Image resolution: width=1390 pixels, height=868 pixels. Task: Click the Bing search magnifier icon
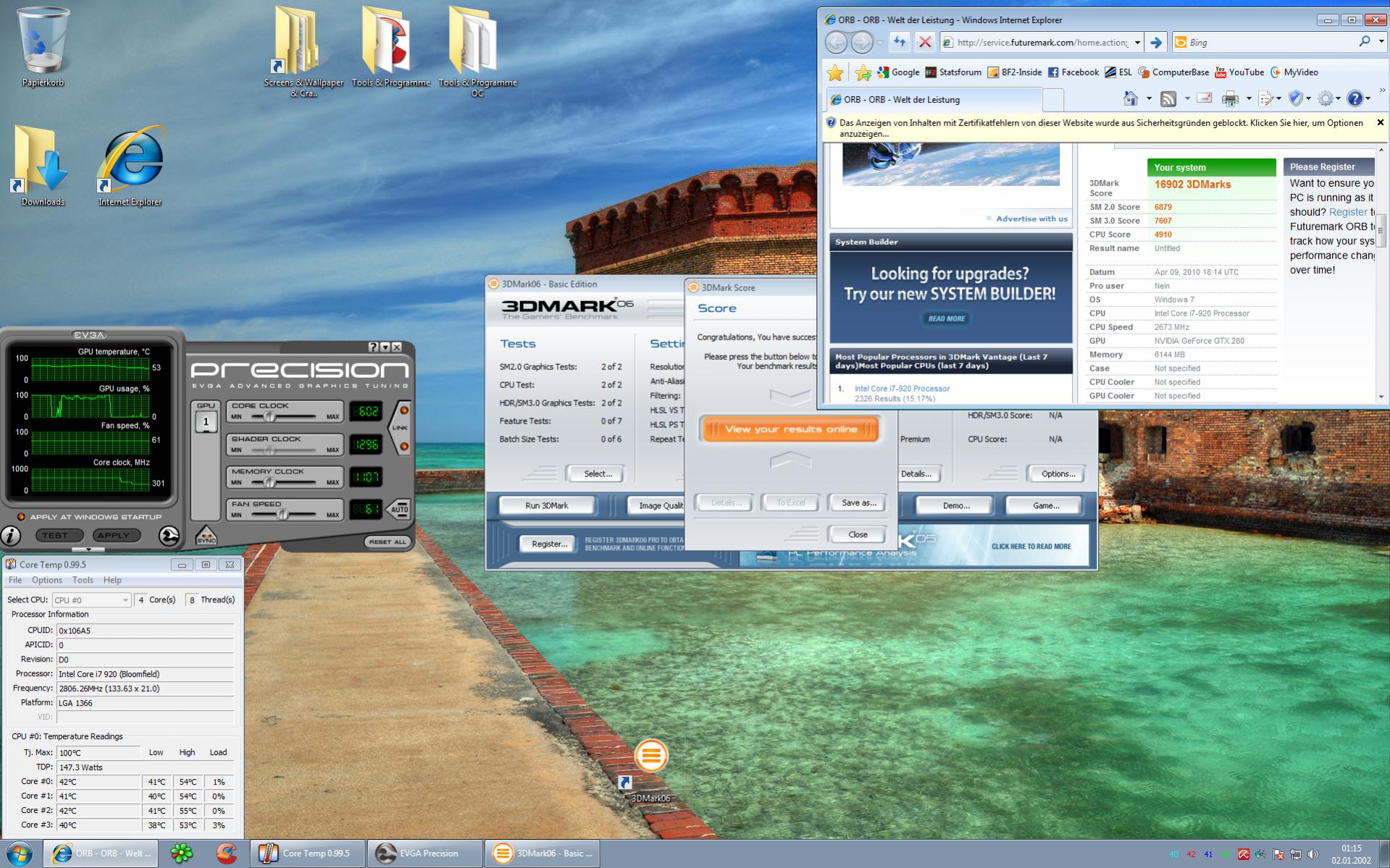coord(1365,42)
